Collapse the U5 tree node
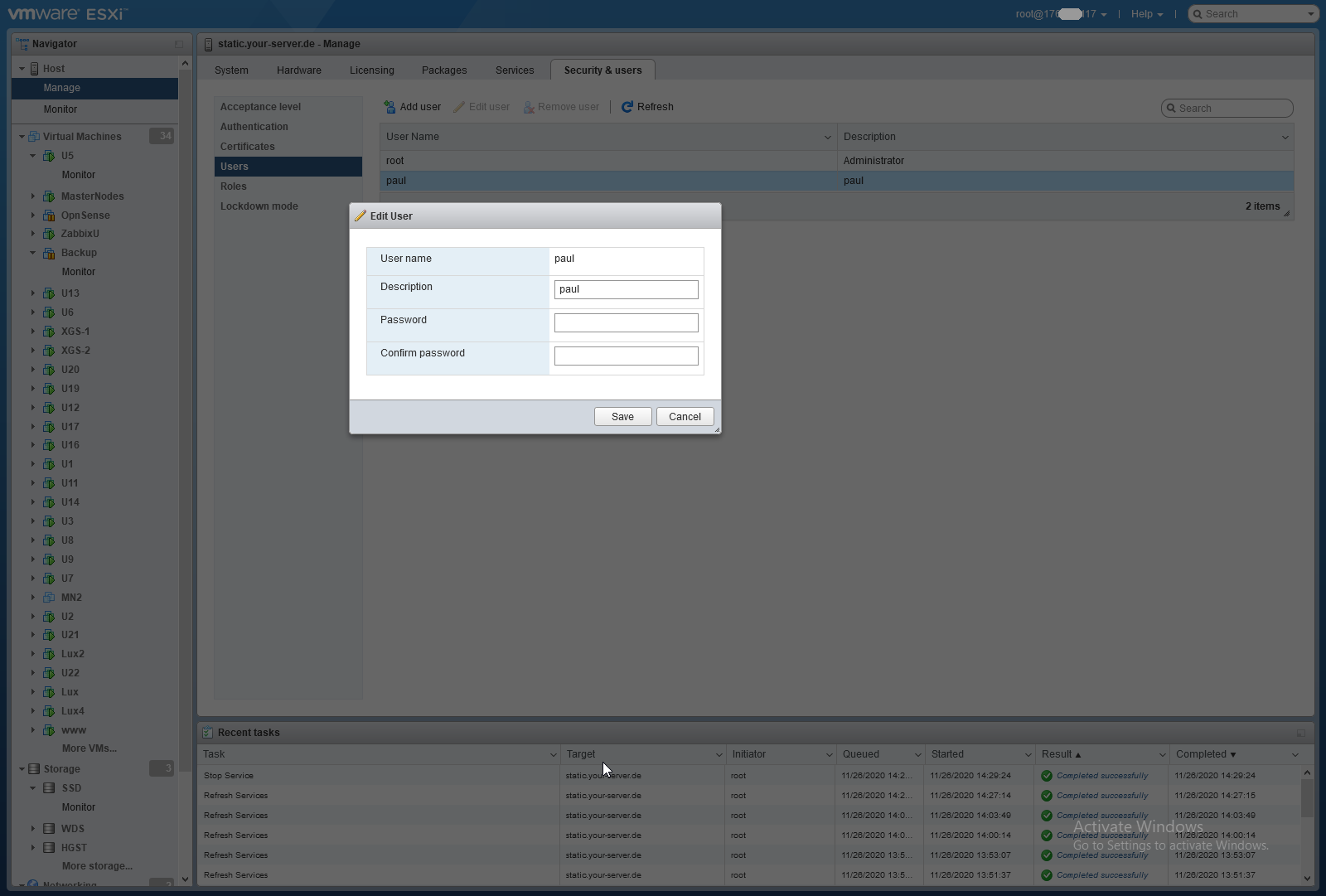The image size is (1326, 896). [x=33, y=156]
